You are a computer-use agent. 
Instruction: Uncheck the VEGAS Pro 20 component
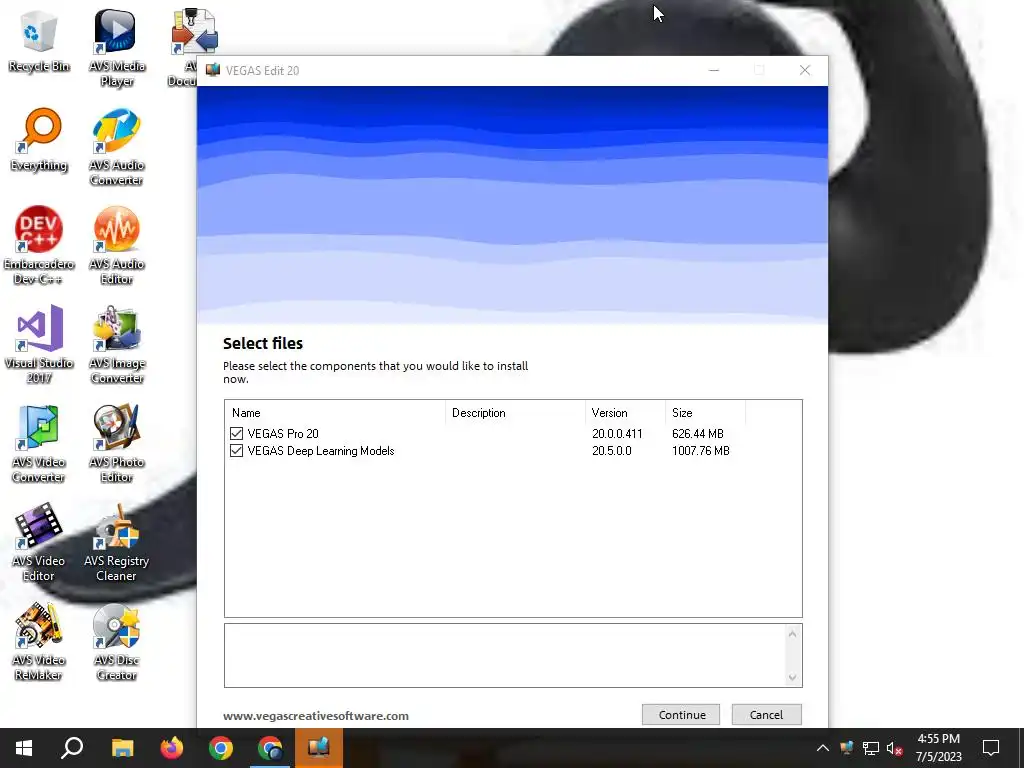click(236, 434)
